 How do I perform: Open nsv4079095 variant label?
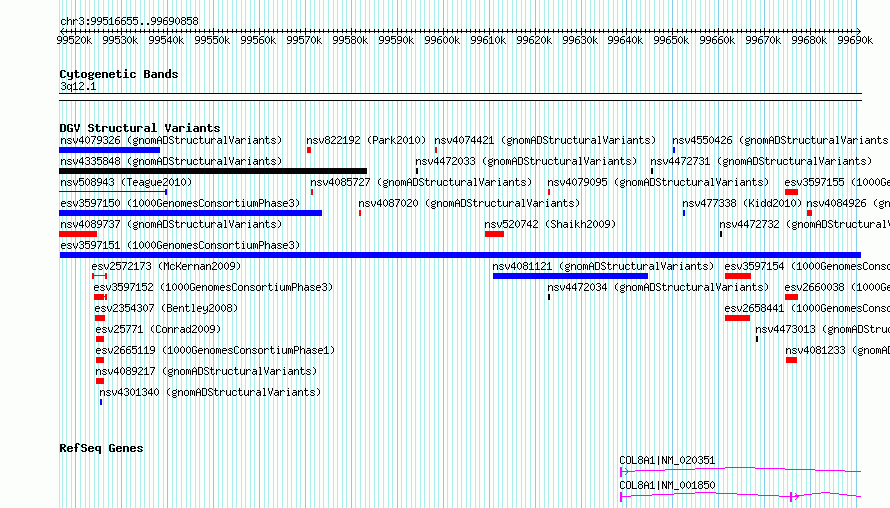[x=658, y=182]
